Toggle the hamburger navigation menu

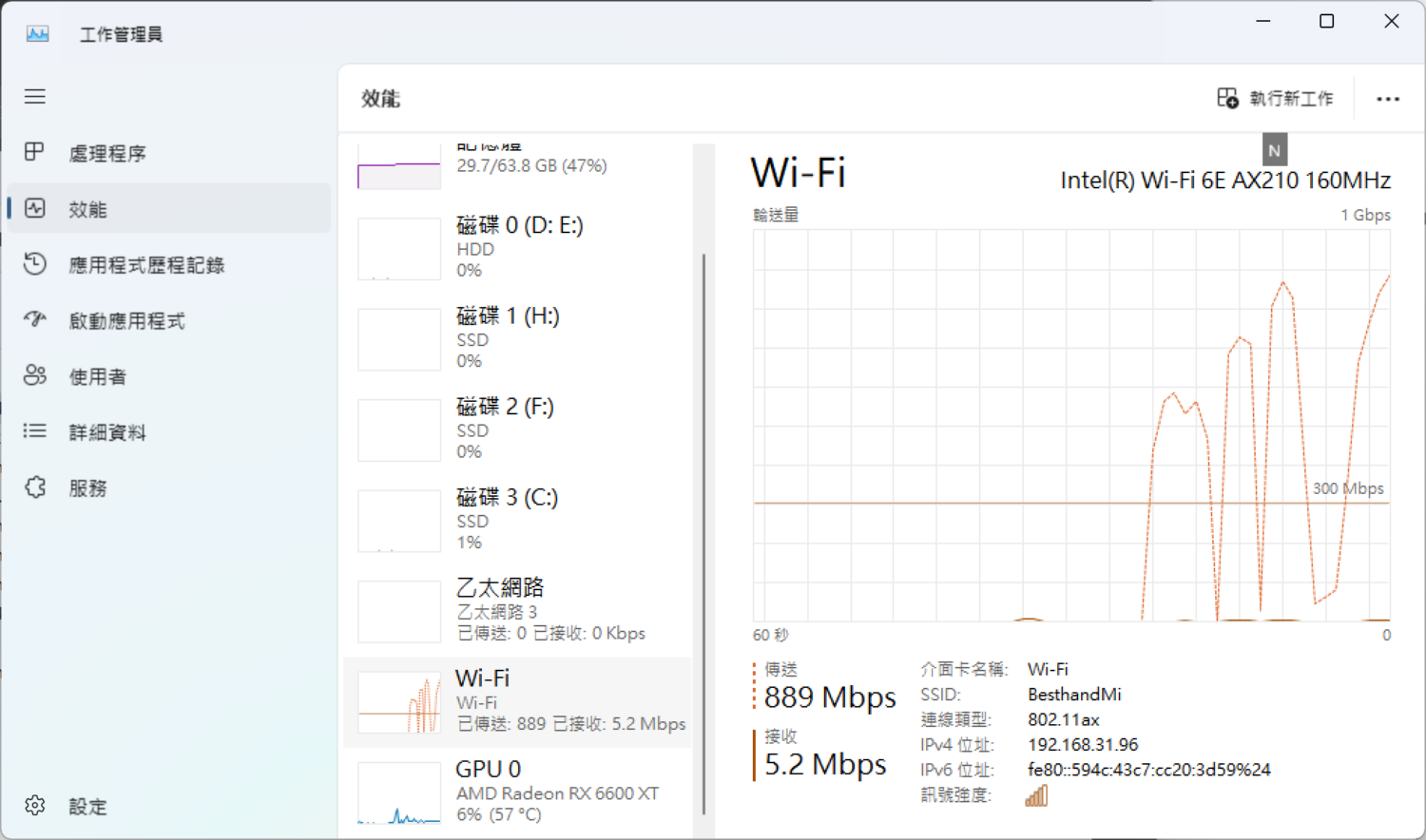(35, 96)
